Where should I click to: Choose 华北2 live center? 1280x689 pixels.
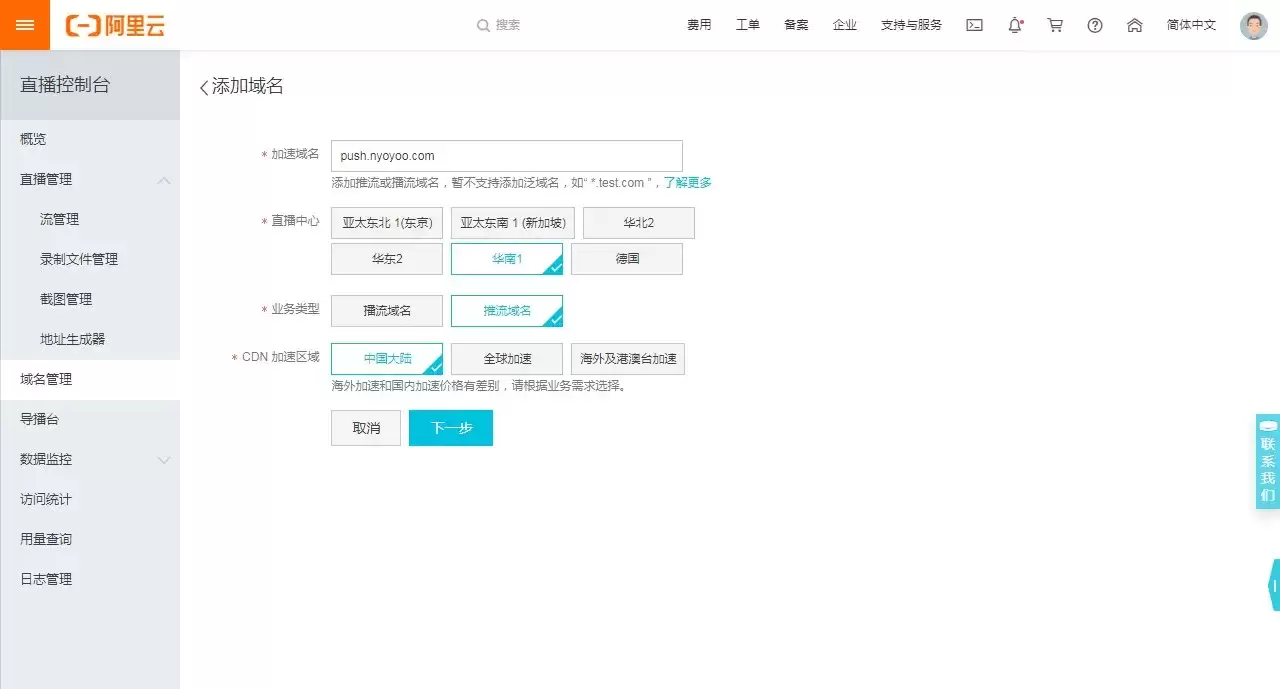point(639,223)
